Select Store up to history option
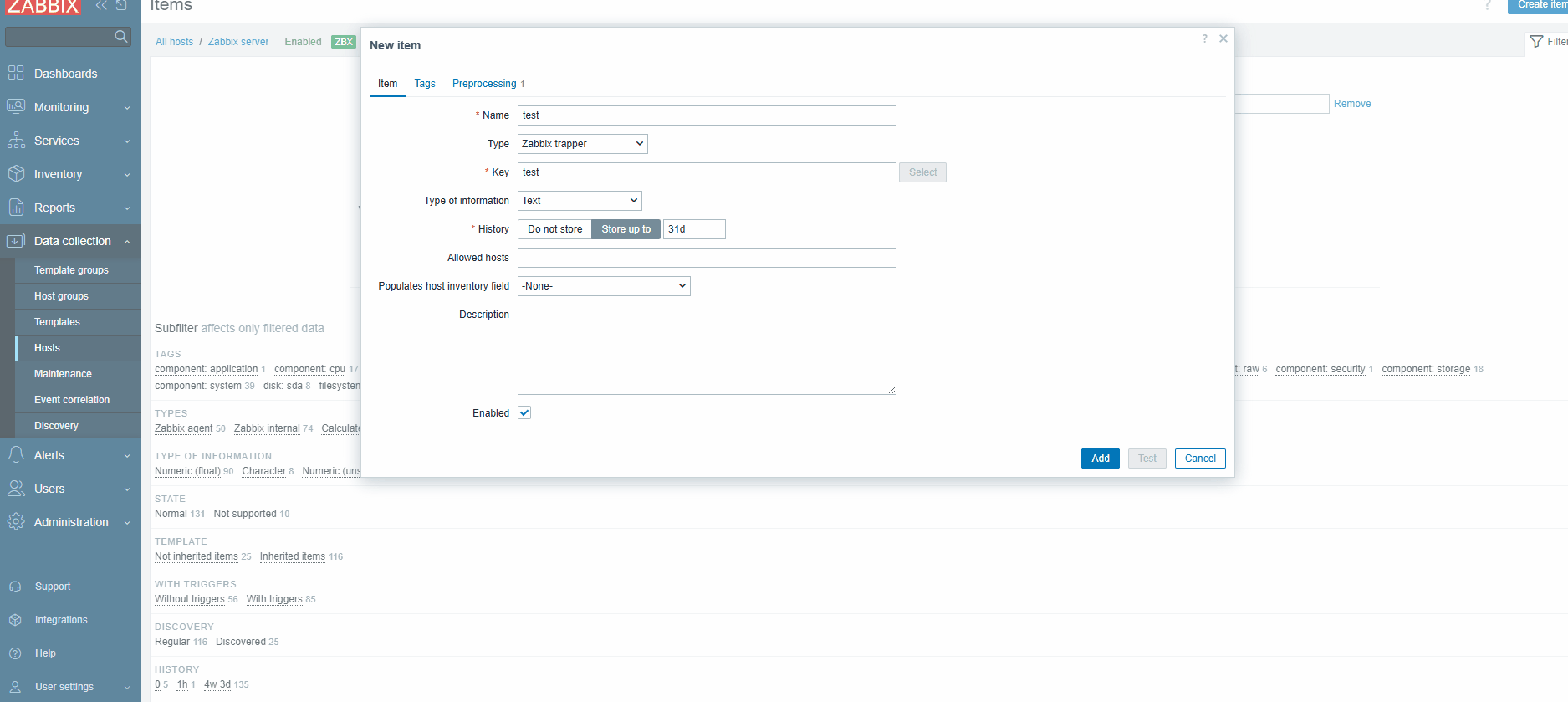This screenshot has width=1568, height=702. (626, 229)
